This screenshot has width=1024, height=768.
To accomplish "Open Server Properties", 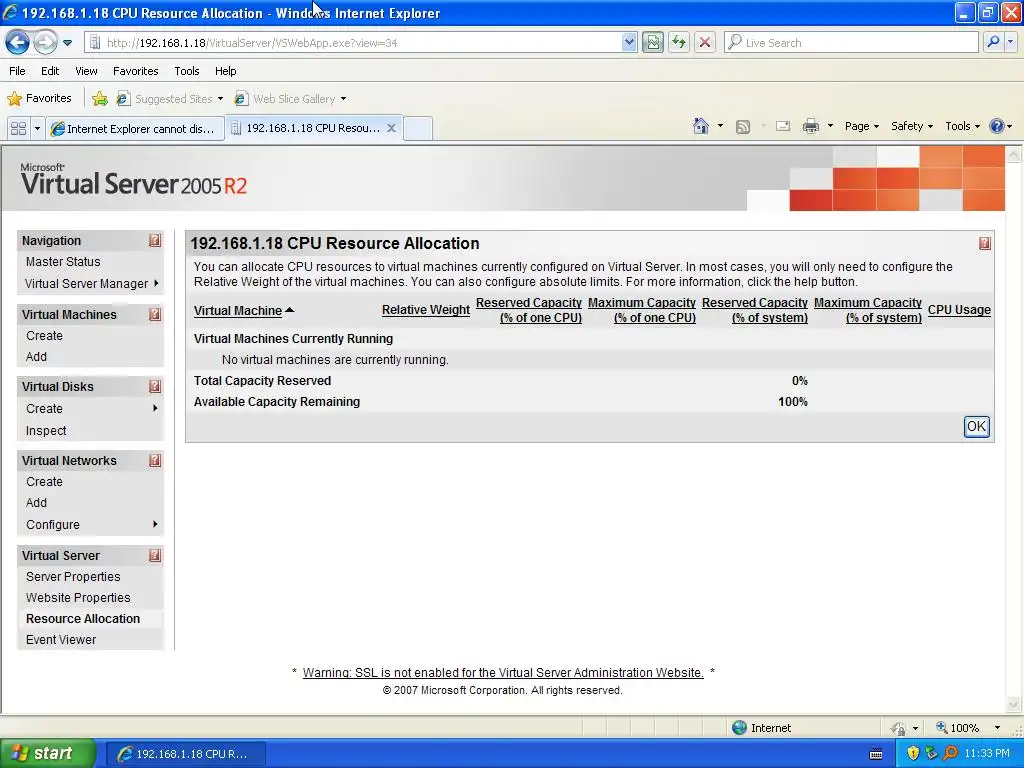I will (73, 577).
